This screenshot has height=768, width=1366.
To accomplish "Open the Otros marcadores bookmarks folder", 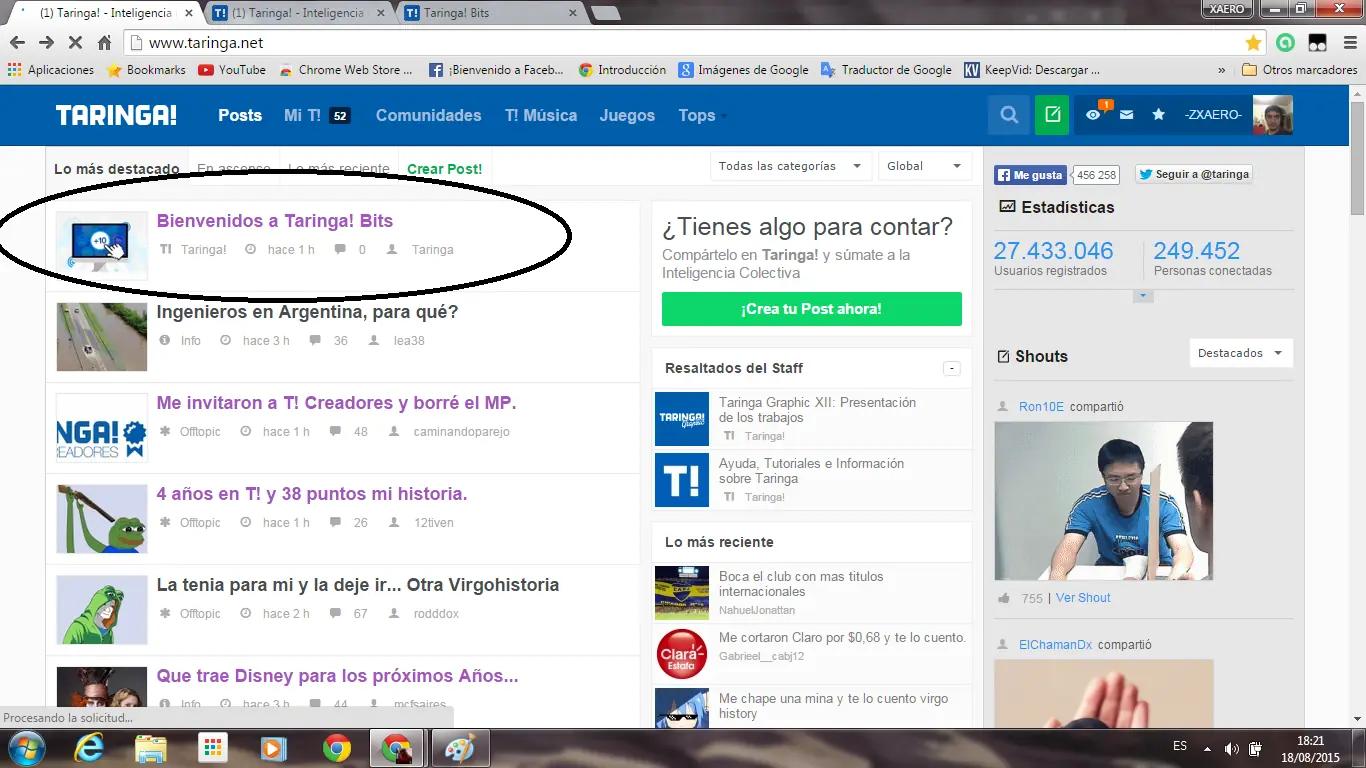I will [x=1299, y=70].
